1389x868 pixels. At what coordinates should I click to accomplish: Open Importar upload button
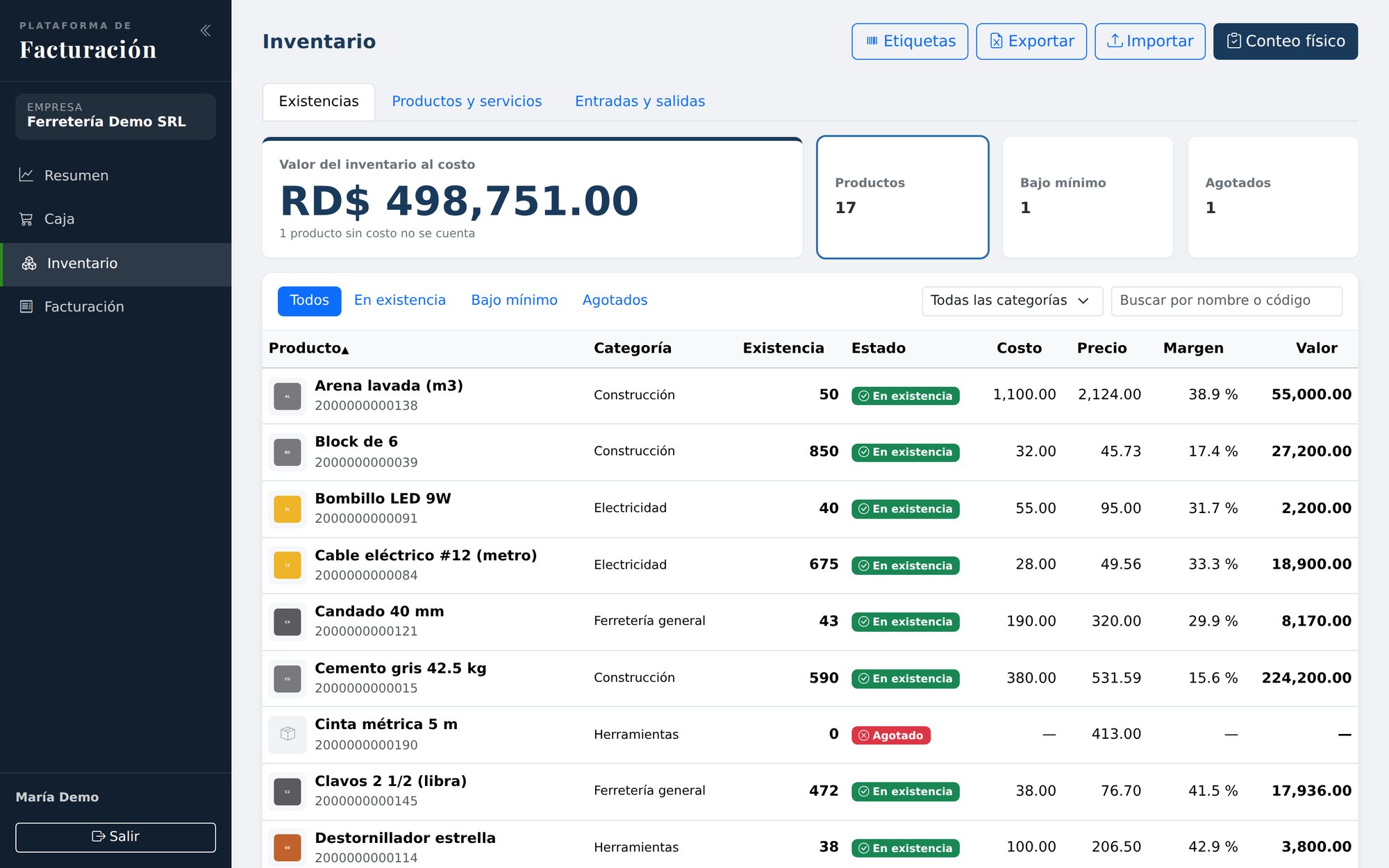(x=1150, y=41)
